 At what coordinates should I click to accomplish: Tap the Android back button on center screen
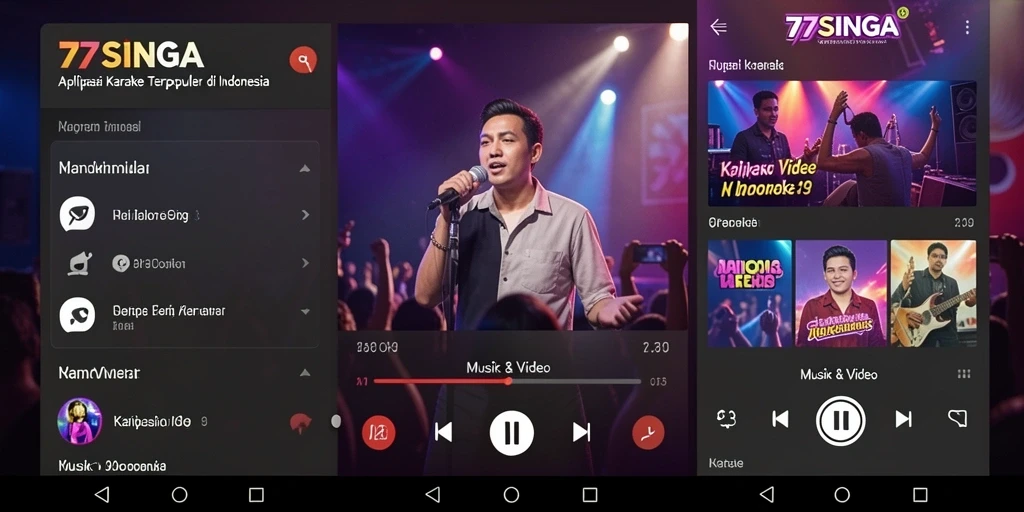[x=432, y=494]
